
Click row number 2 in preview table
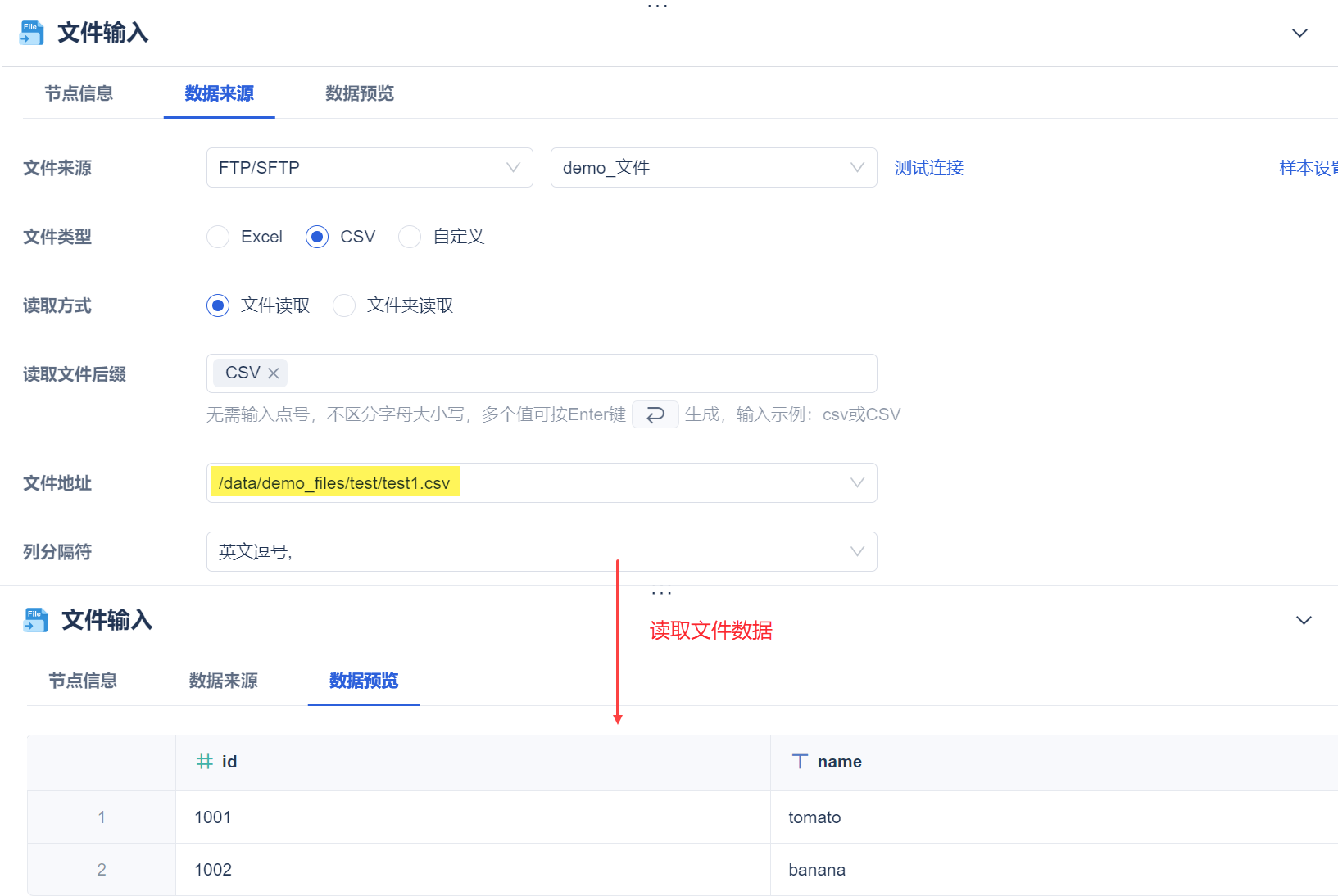102,870
